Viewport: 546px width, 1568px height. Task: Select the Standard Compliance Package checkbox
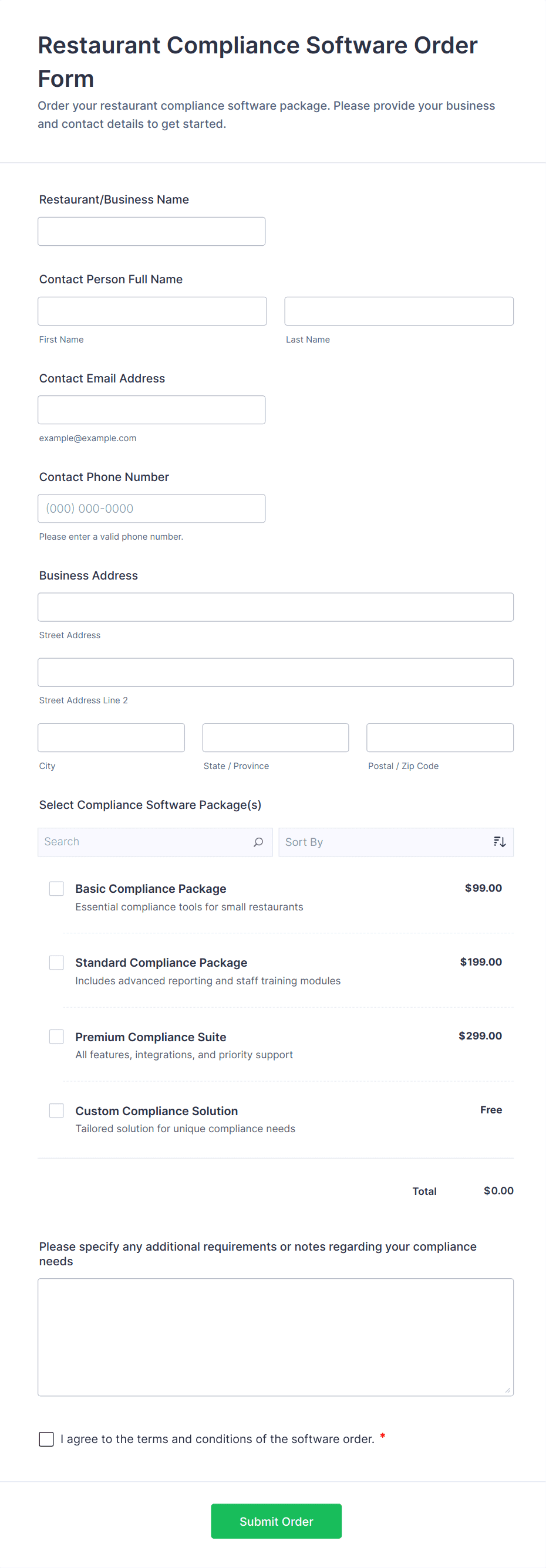57,963
